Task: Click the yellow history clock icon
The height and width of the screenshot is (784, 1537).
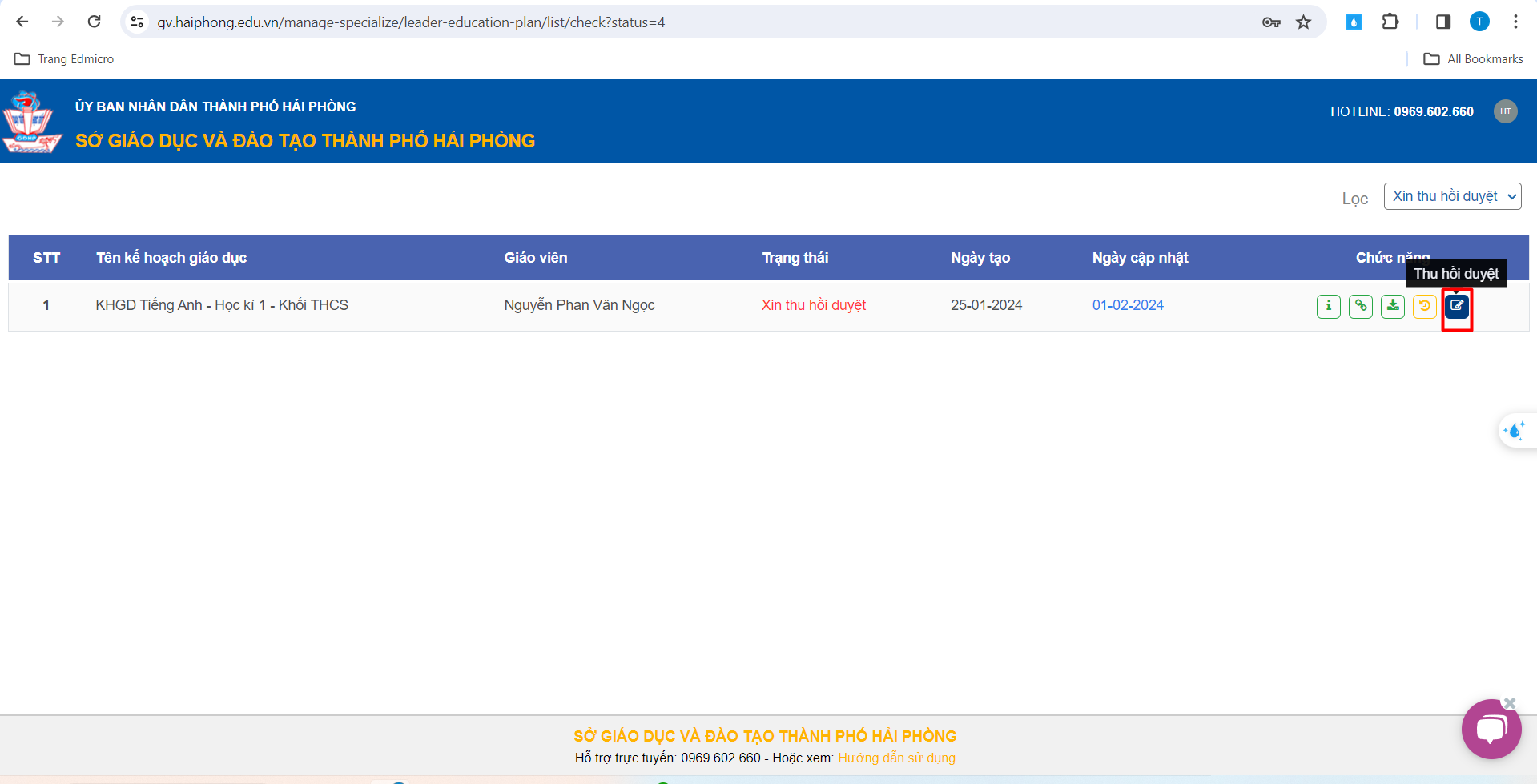Action: (1425, 306)
